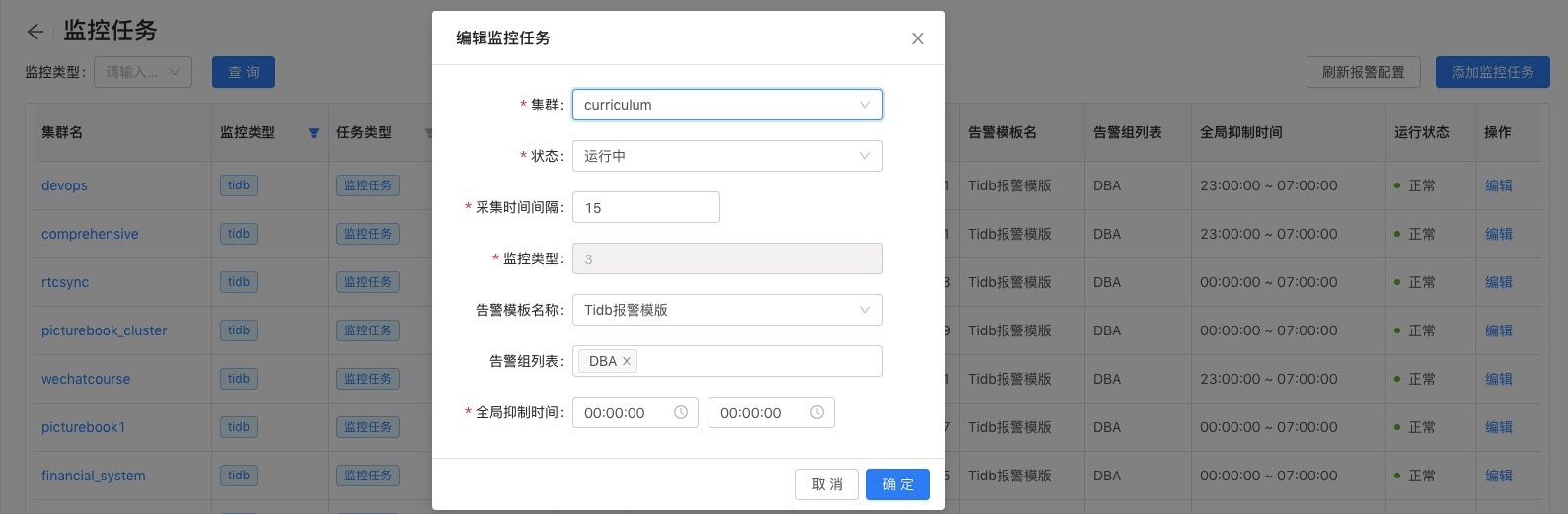Open the picturebook_cluster link
The width and height of the screenshot is (1568, 514).
click(104, 330)
